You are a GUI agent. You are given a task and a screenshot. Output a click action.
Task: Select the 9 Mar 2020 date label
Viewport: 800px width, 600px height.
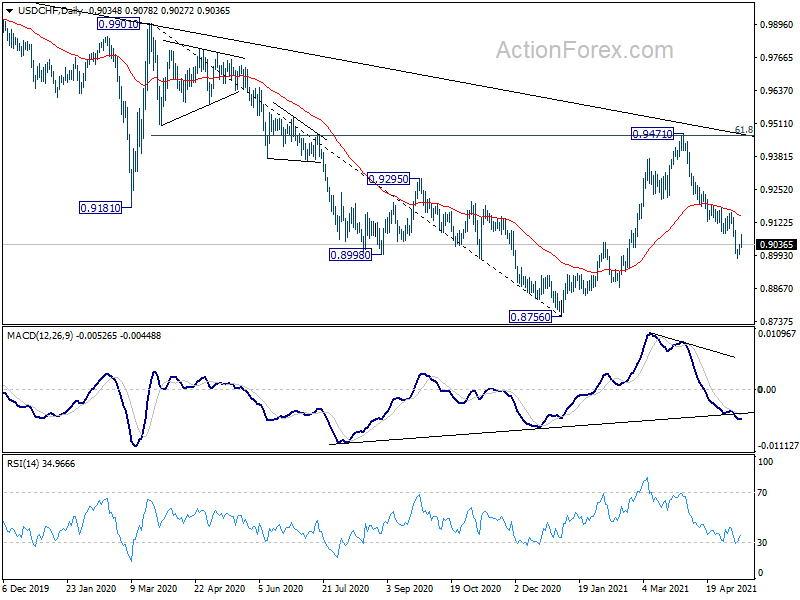pyautogui.click(x=154, y=588)
